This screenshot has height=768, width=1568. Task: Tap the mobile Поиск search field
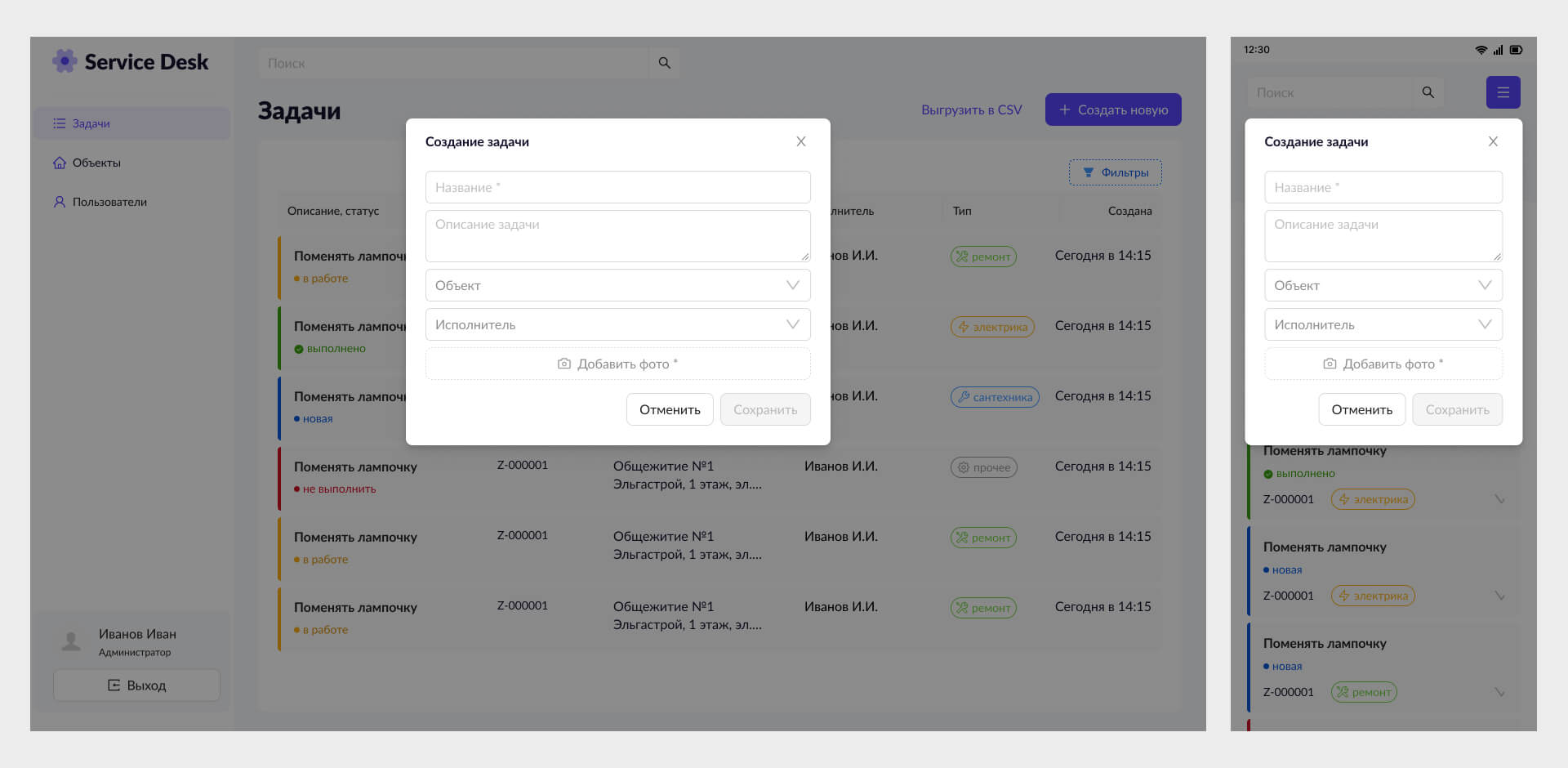point(1330,92)
